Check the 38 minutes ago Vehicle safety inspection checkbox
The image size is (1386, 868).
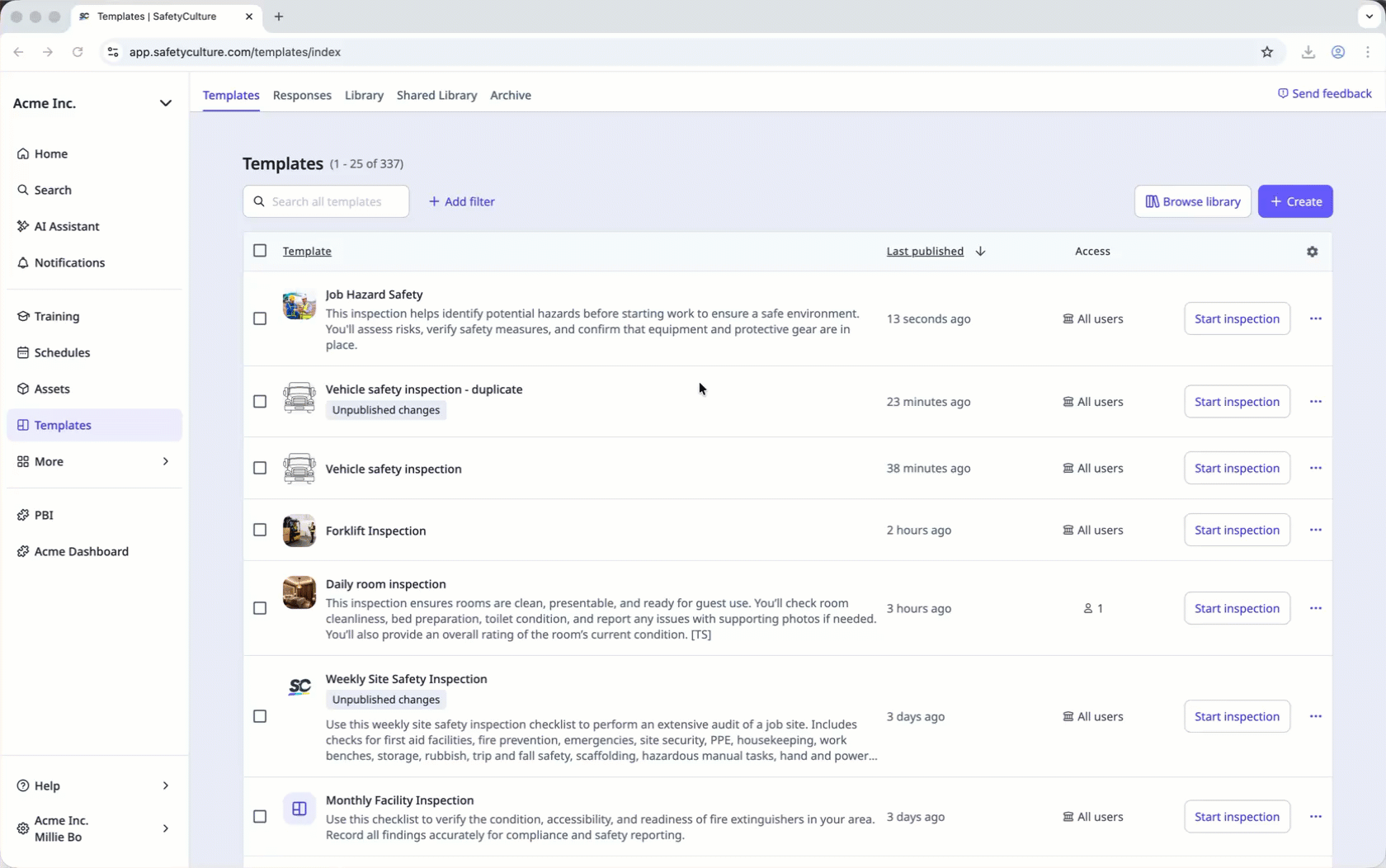point(260,468)
